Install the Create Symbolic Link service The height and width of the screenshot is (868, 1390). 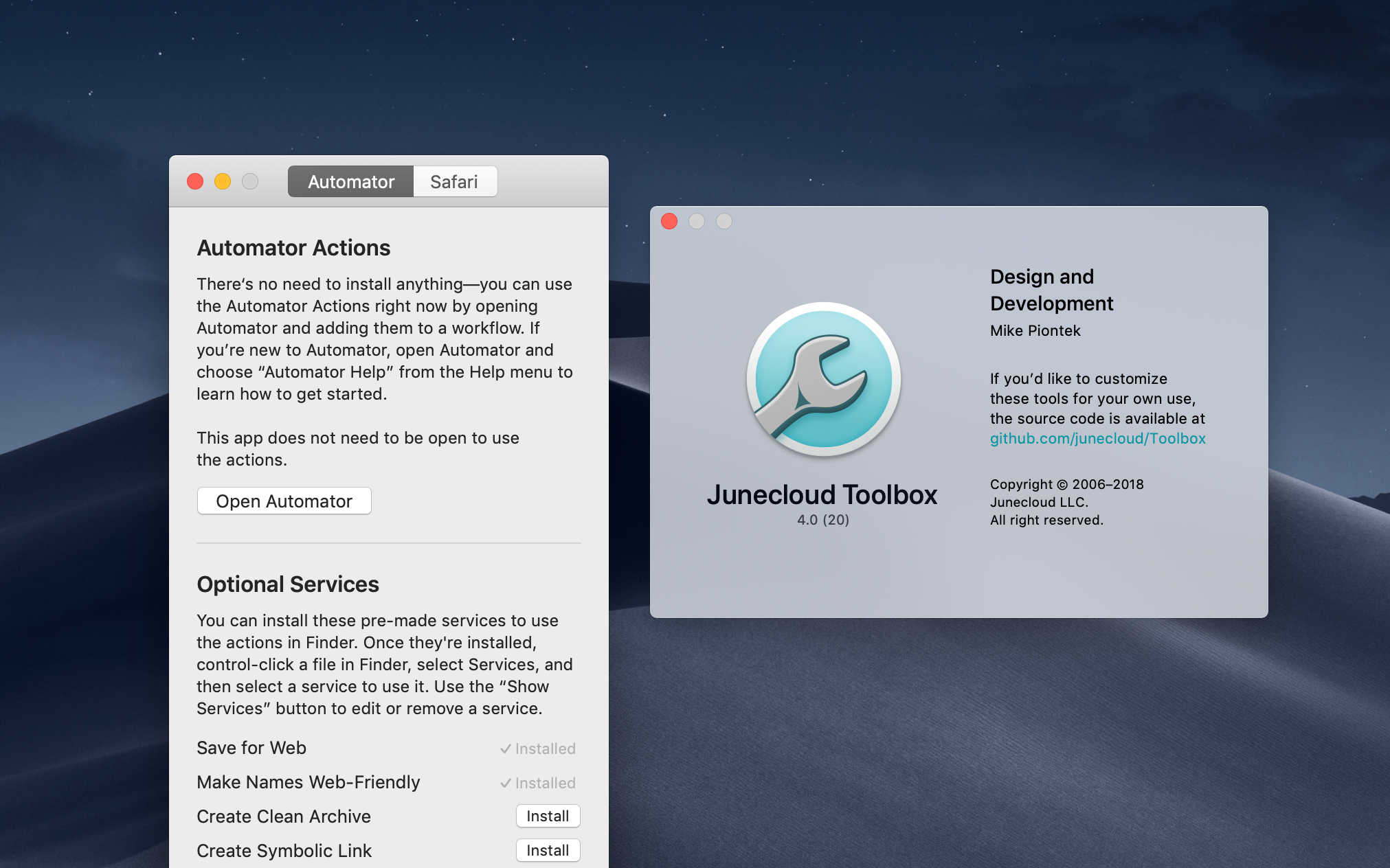pos(548,850)
